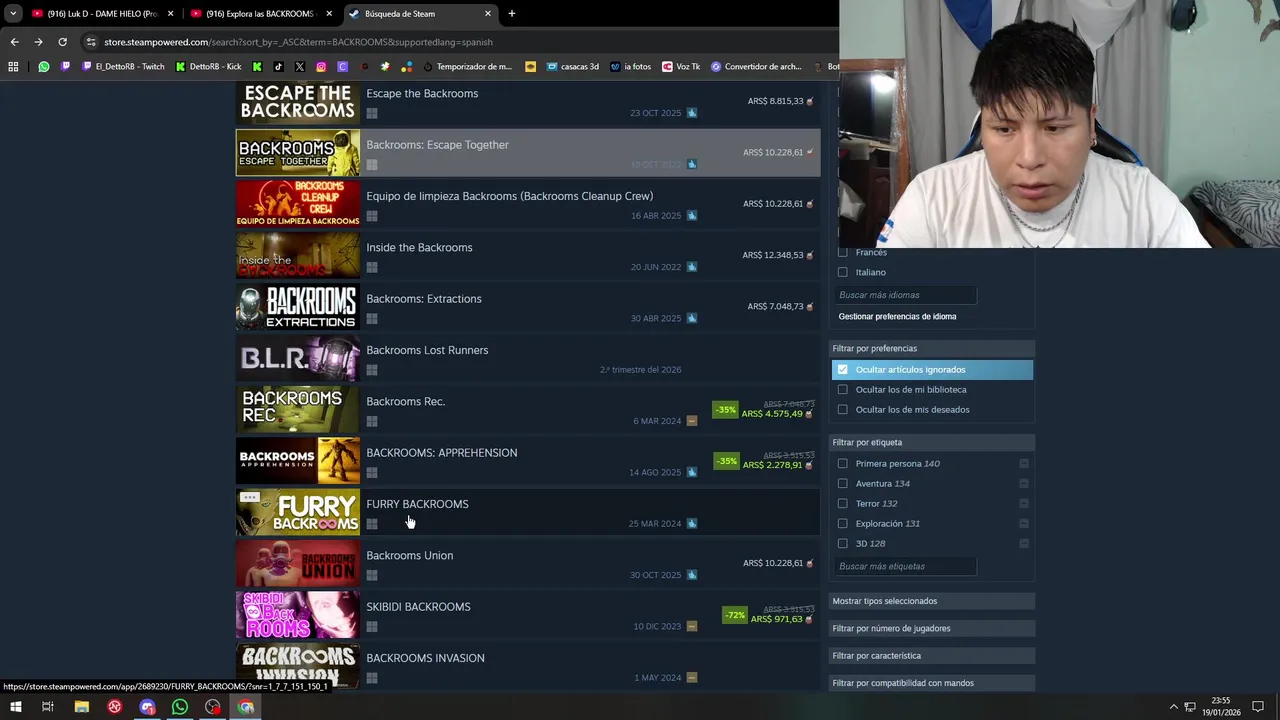Open the TikTok bookmark icon
The image size is (1280, 720).
pyautogui.click(x=278, y=67)
